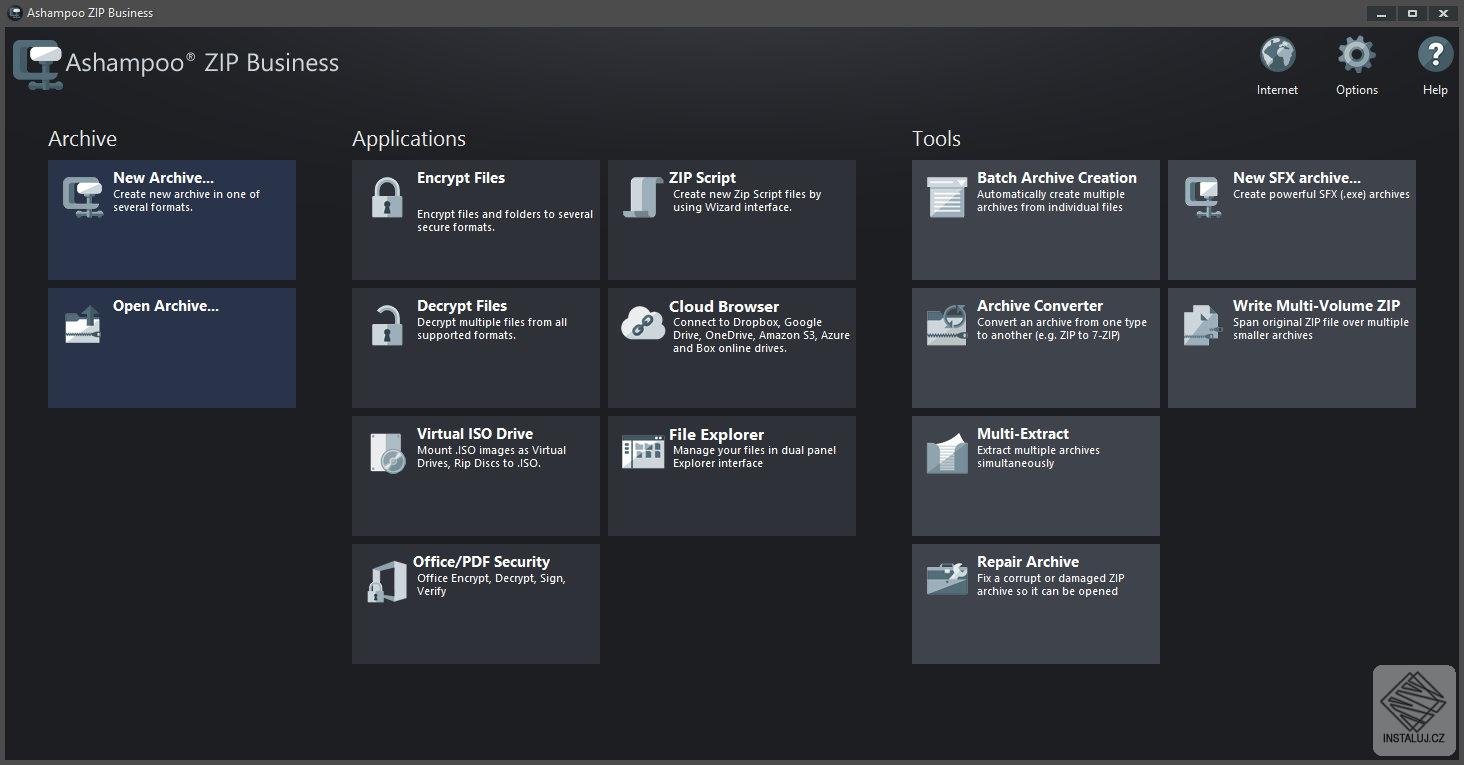Click the Open Archive folder icon
The width and height of the screenshot is (1464, 765).
[x=83, y=324]
